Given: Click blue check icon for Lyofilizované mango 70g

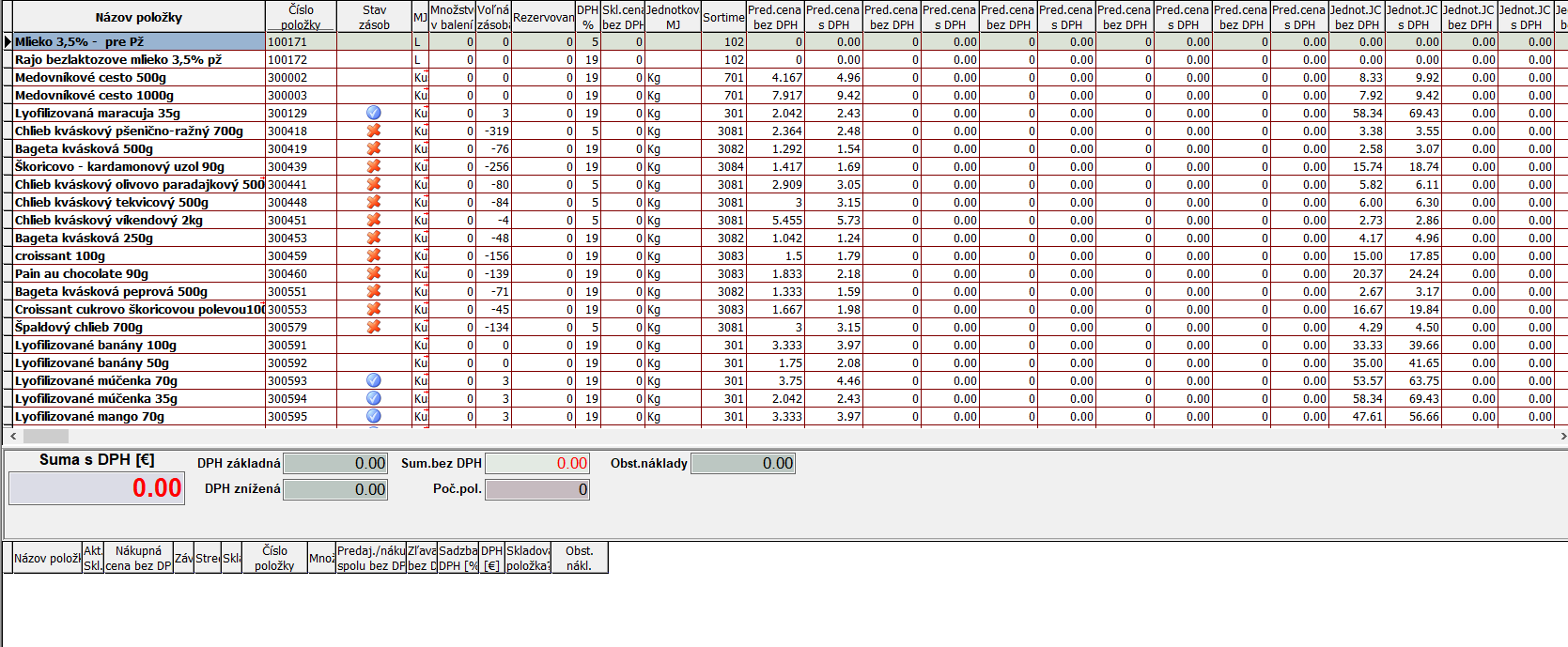Looking at the screenshot, I should [x=374, y=416].
